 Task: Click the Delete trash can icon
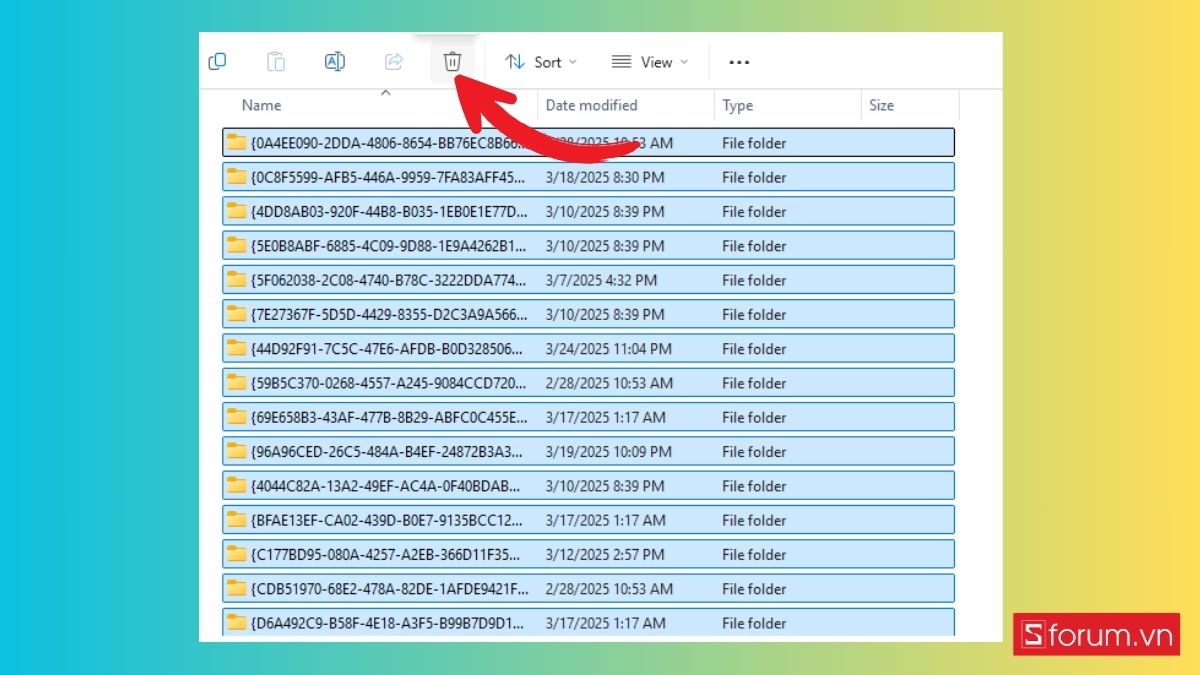pyautogui.click(x=452, y=62)
